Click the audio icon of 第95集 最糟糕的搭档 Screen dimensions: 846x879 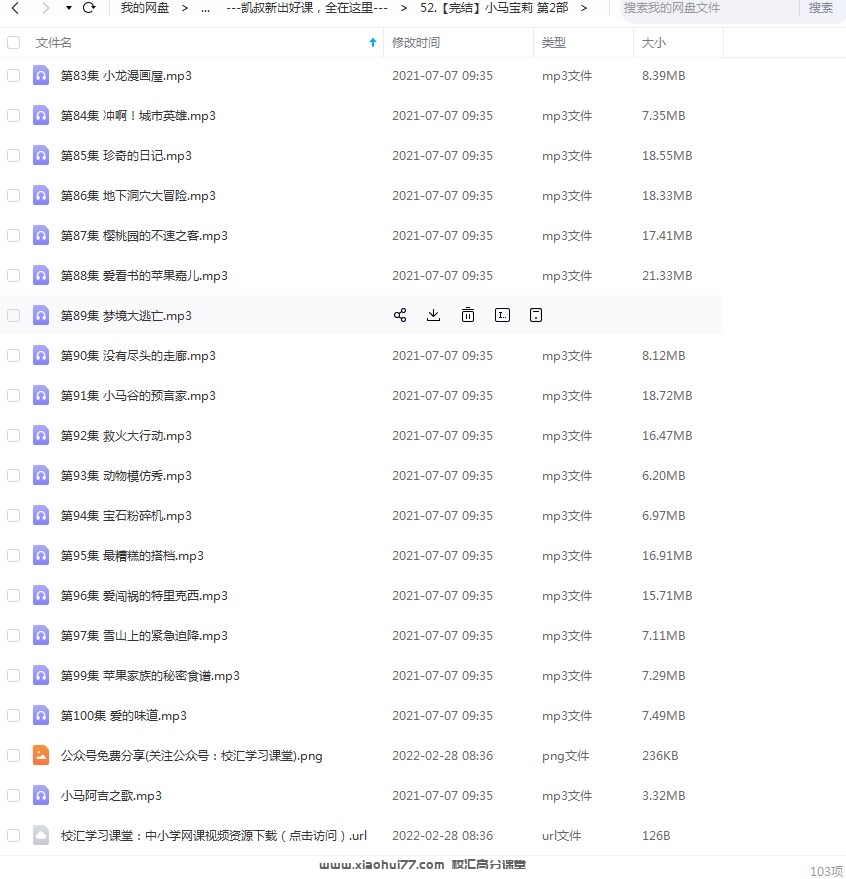pos(41,556)
